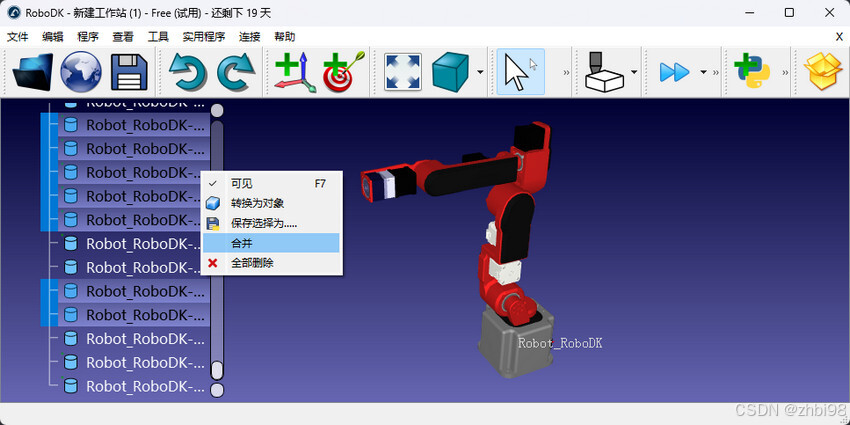Viewport: 850px width, 425px height.
Task: Set isometric view with the cube icon
Action: pyautogui.click(x=450, y=72)
